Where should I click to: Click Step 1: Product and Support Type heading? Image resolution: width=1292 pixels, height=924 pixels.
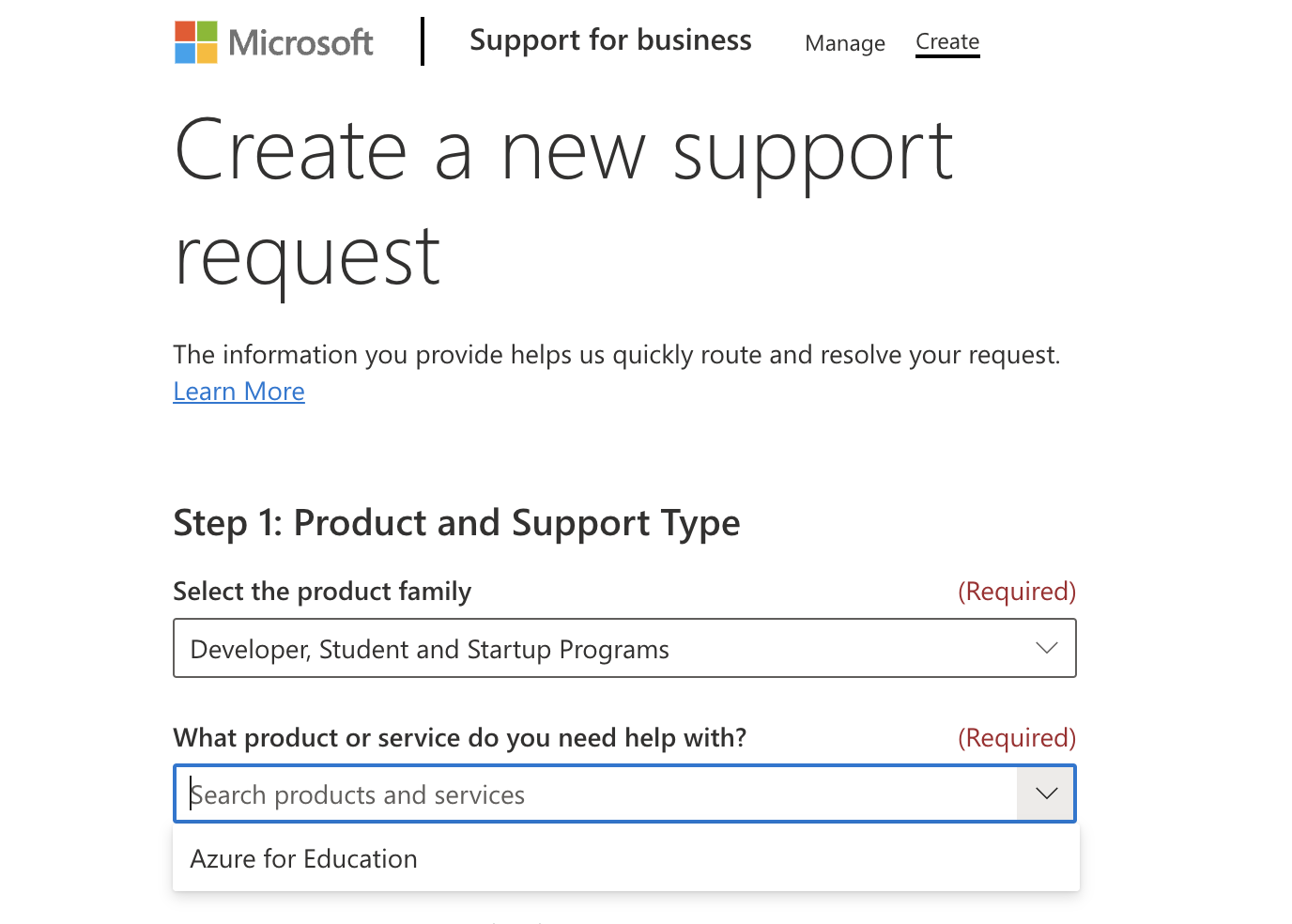pyautogui.click(x=456, y=523)
